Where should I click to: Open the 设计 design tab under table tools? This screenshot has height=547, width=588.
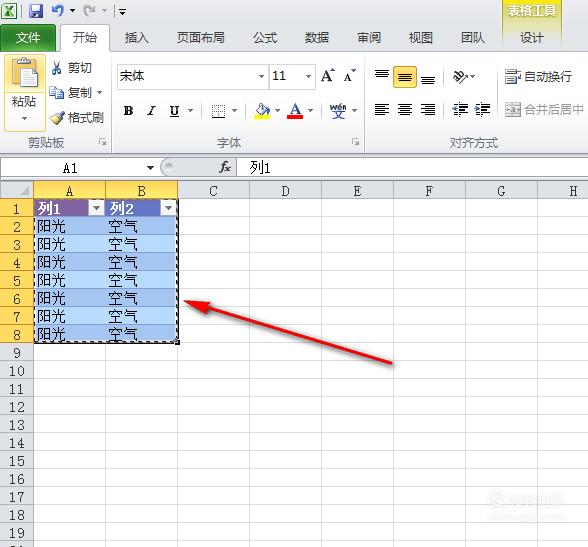click(531, 38)
